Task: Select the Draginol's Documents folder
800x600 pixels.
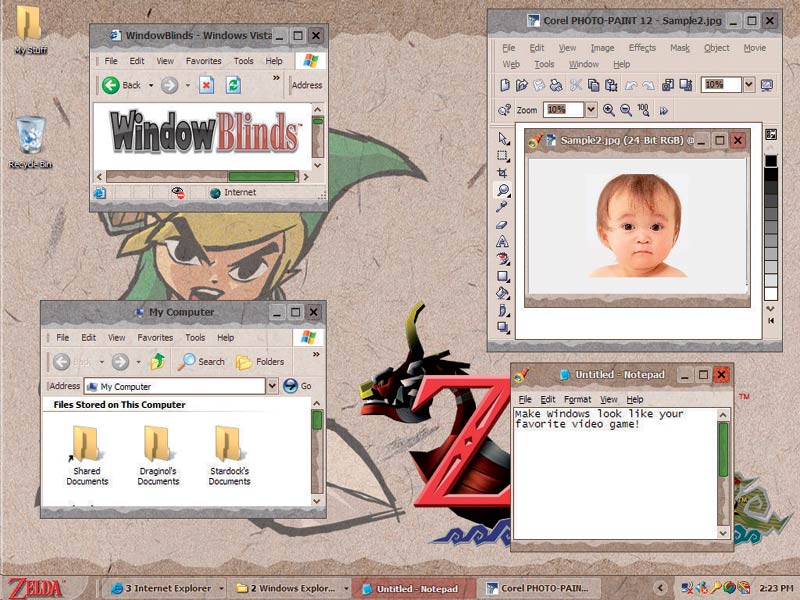Action: [158, 456]
